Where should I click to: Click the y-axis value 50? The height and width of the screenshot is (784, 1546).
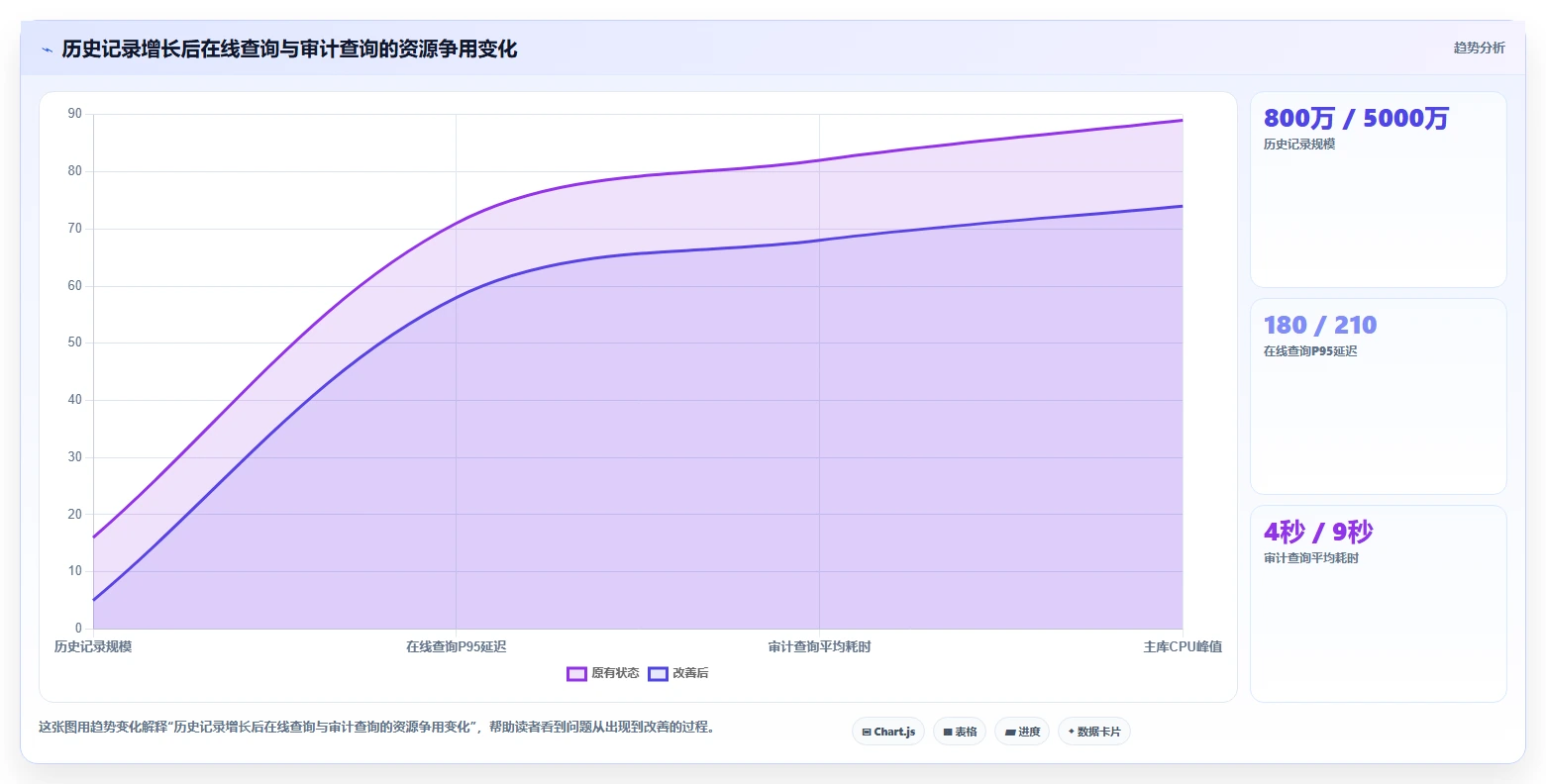(x=75, y=343)
